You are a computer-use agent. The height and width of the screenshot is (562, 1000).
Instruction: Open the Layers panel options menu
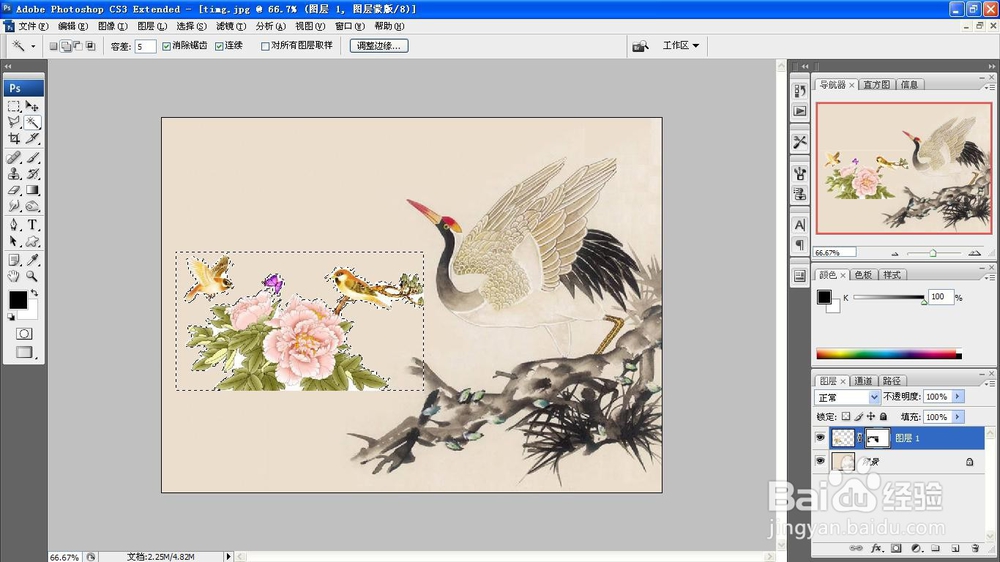pos(990,383)
